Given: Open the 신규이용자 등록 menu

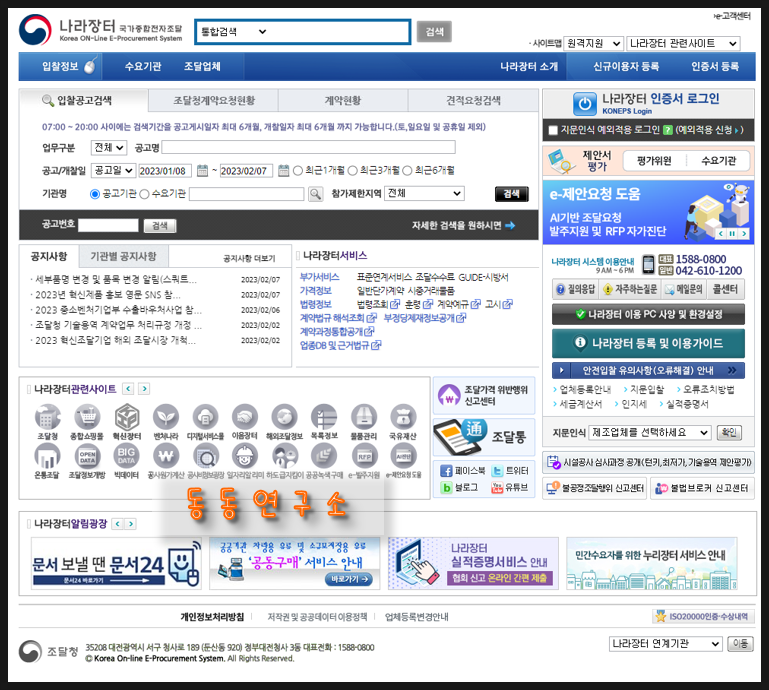Looking at the screenshot, I should (x=626, y=67).
